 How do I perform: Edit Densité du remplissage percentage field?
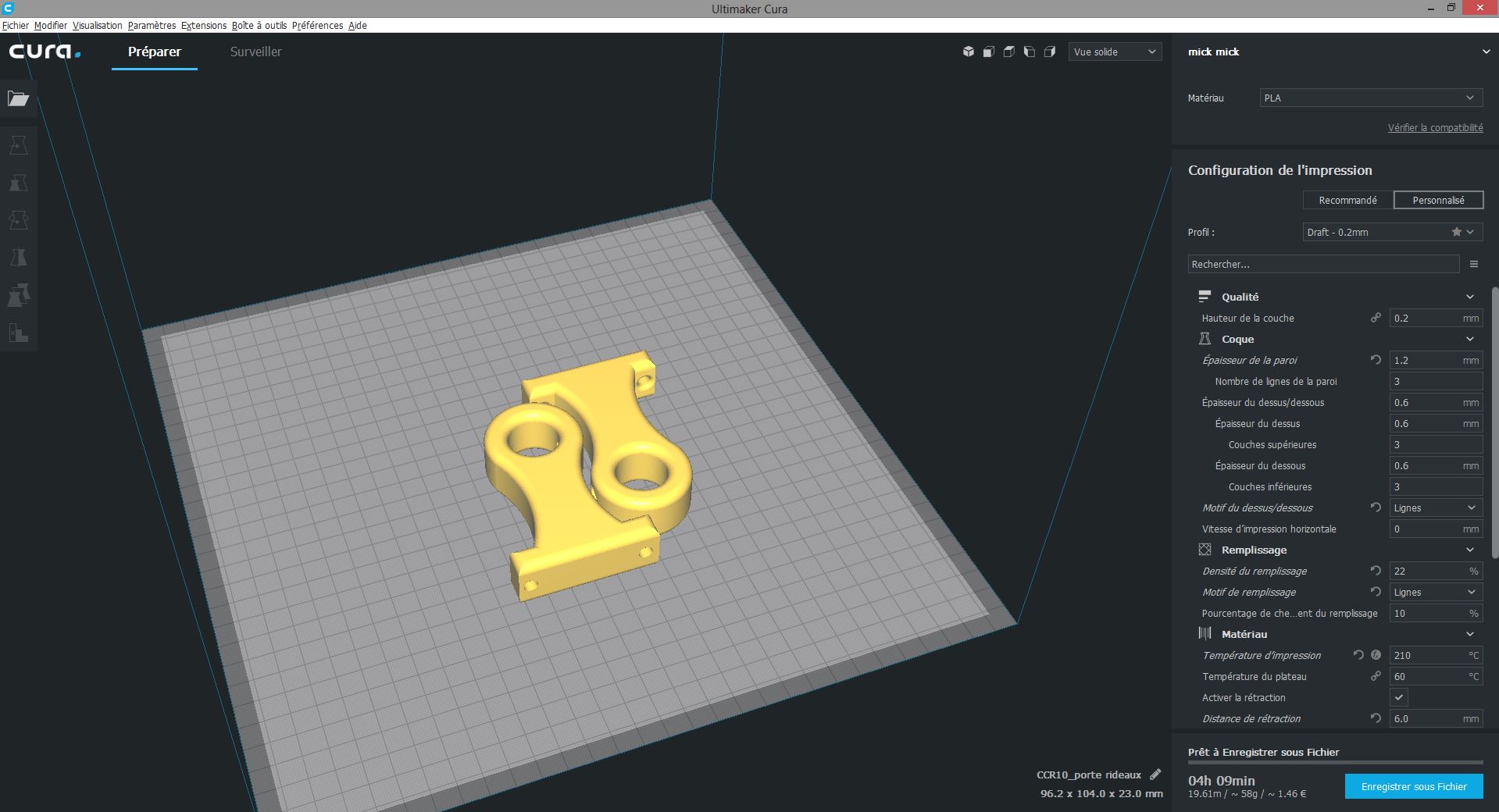click(1436, 571)
